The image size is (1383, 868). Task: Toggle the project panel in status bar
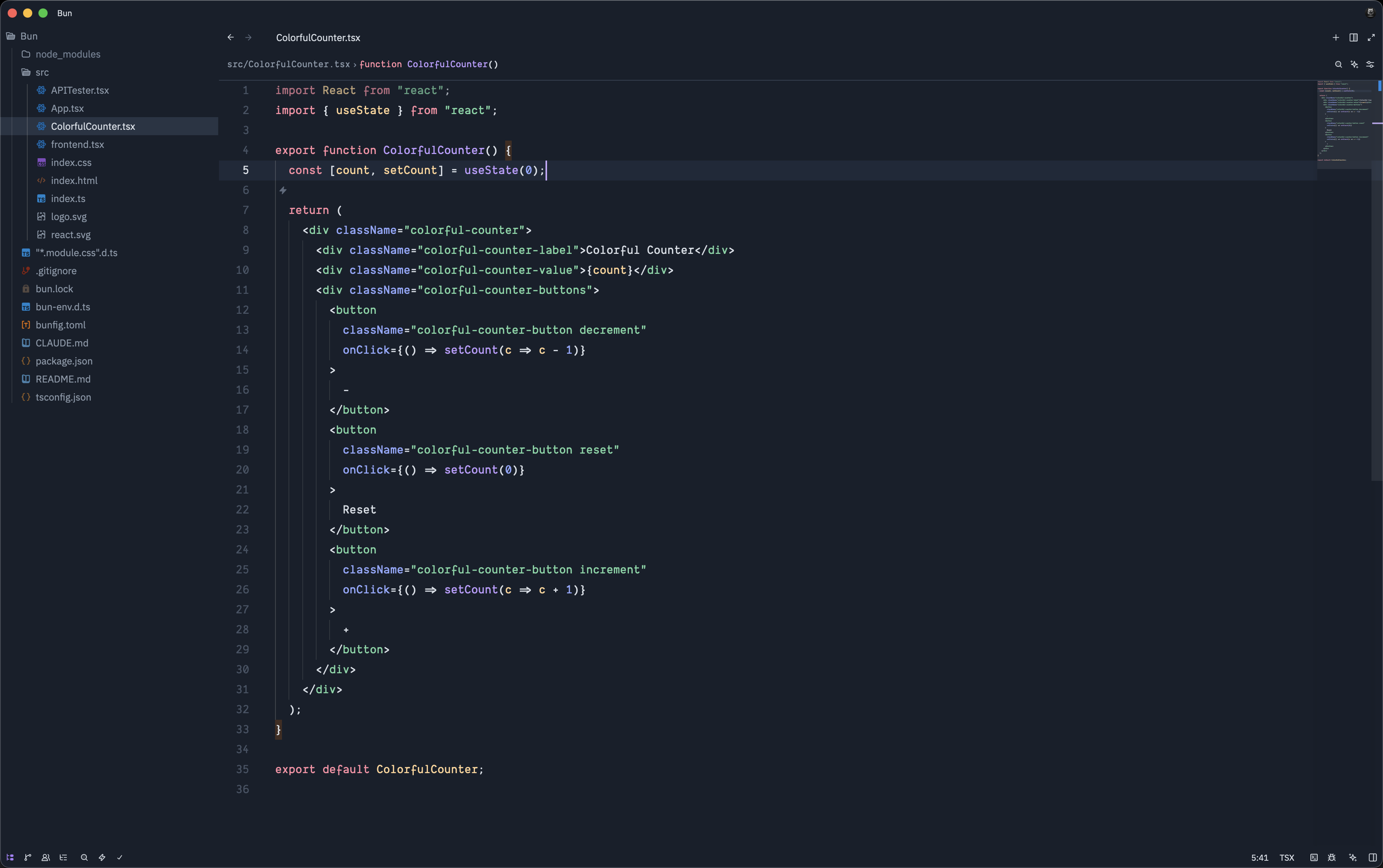(10, 857)
